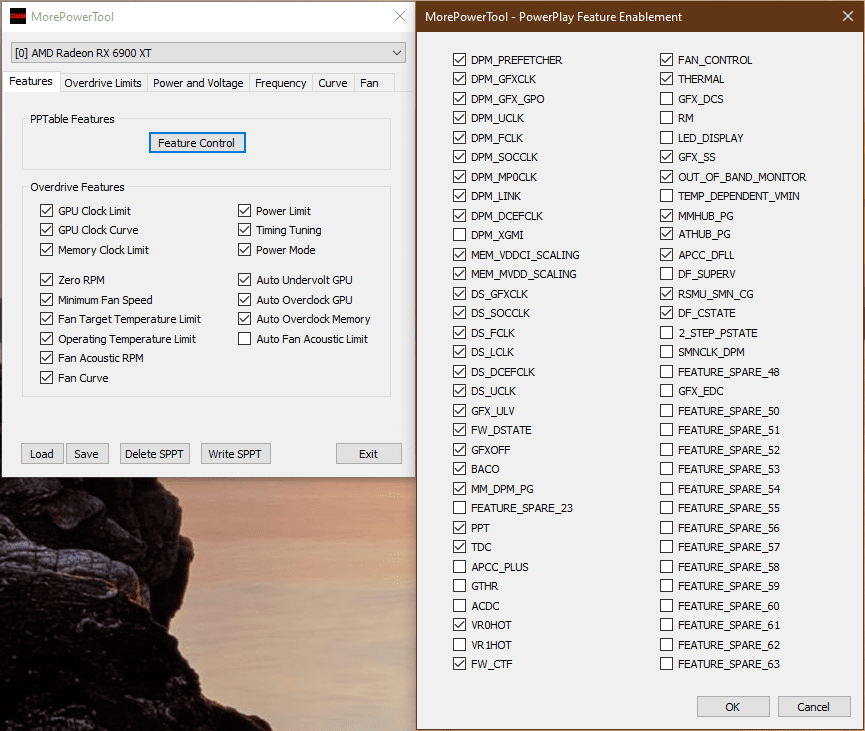Uncheck Fan Acoustic RPM
The width and height of the screenshot is (865, 731).
tap(46, 358)
